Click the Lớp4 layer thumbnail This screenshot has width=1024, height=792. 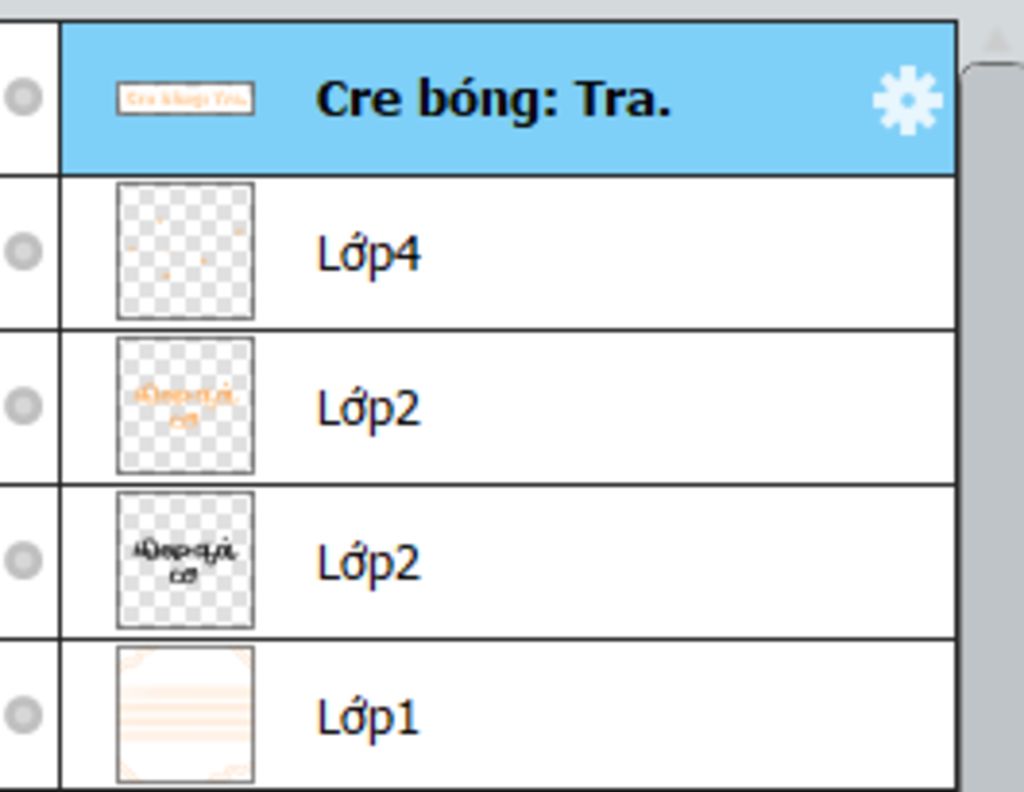coord(185,251)
